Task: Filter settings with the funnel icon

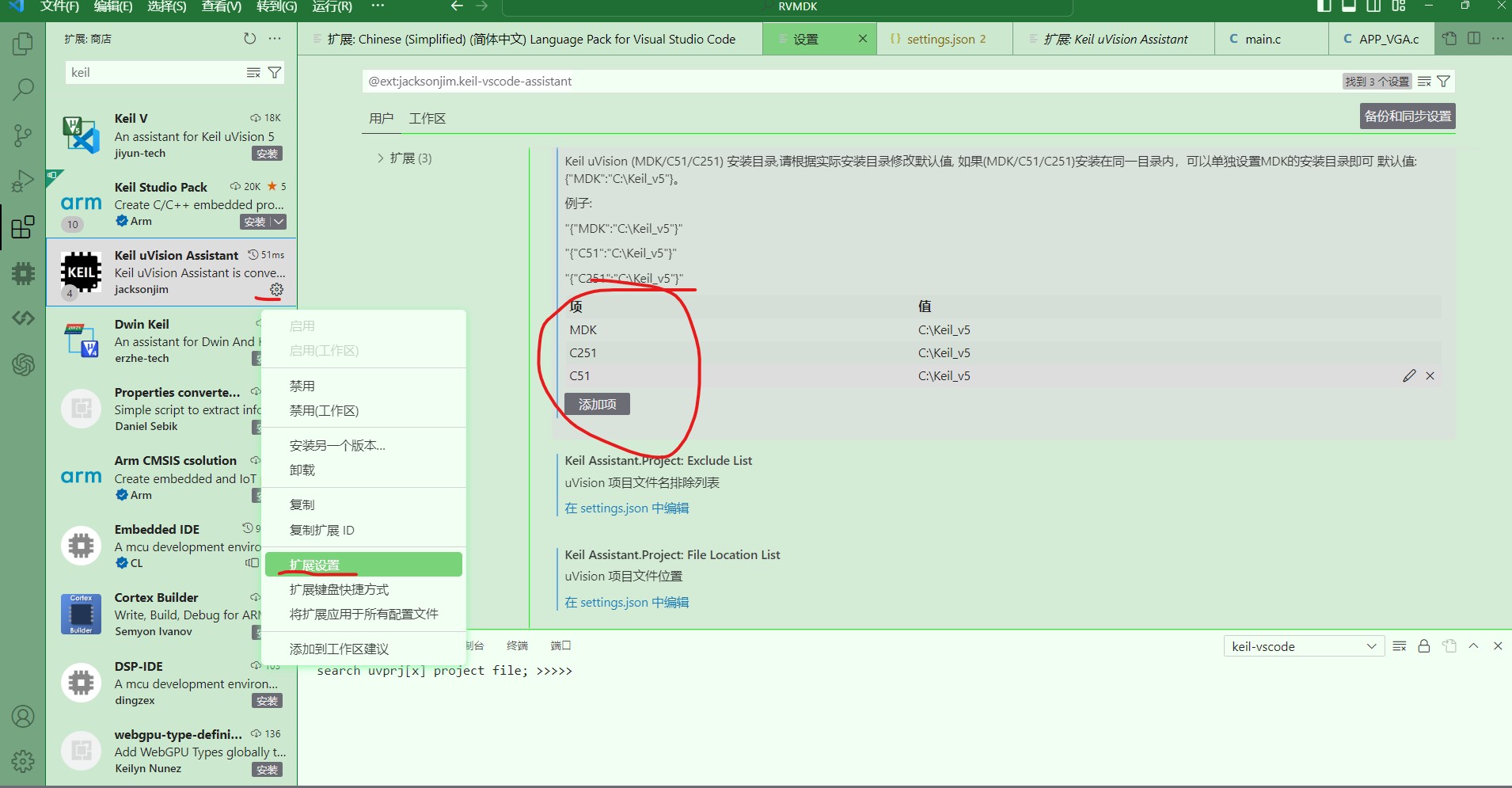Action: click(x=1443, y=82)
